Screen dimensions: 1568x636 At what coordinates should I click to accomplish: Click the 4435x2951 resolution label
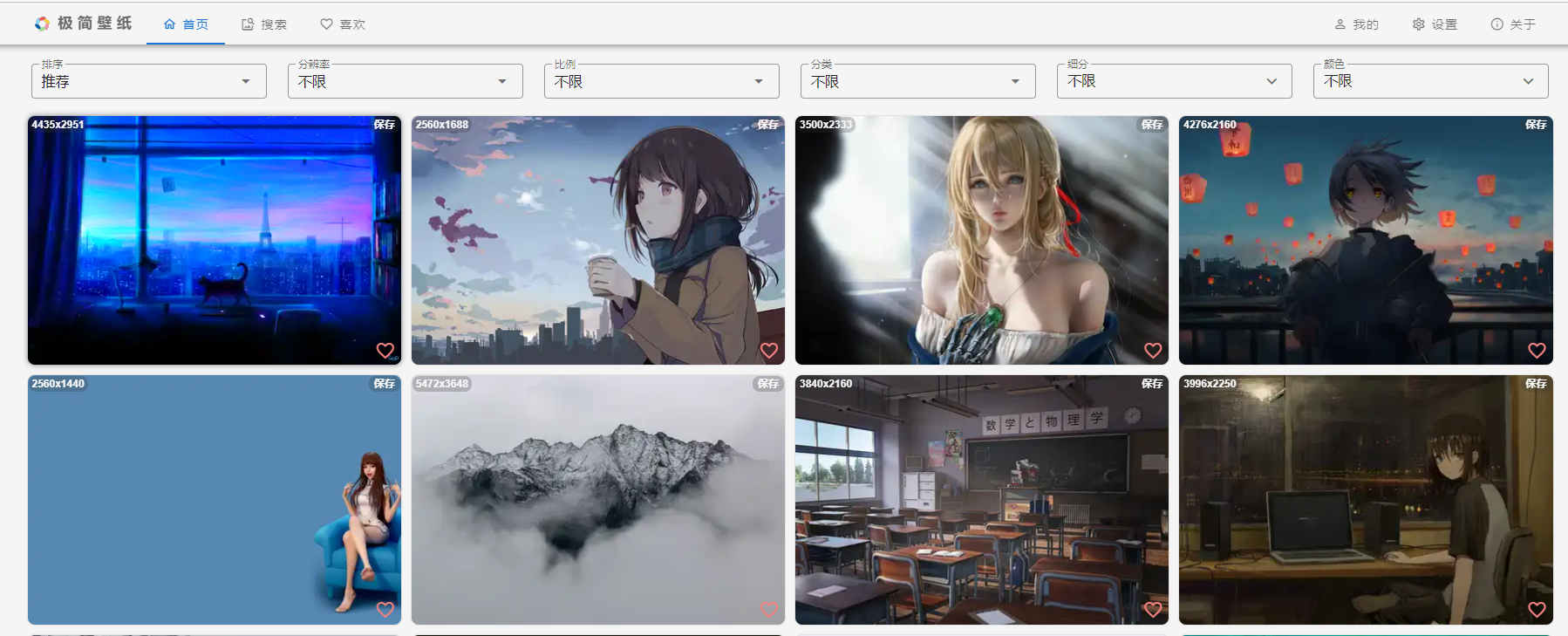pos(58,125)
